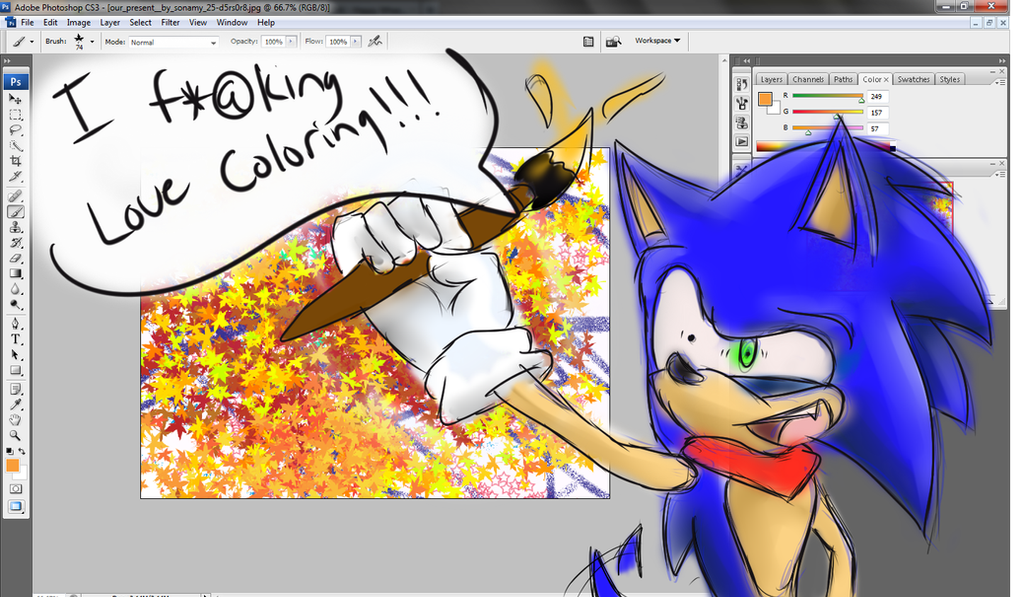Select the Path Selection tool

(16, 355)
